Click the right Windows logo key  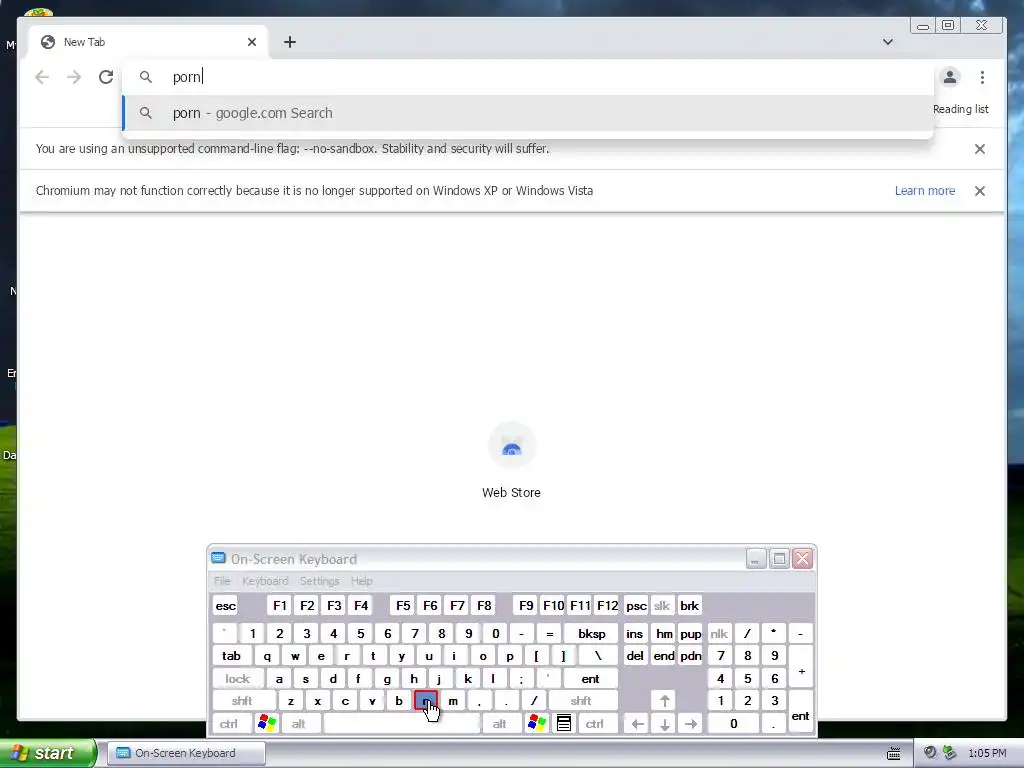pos(537,724)
